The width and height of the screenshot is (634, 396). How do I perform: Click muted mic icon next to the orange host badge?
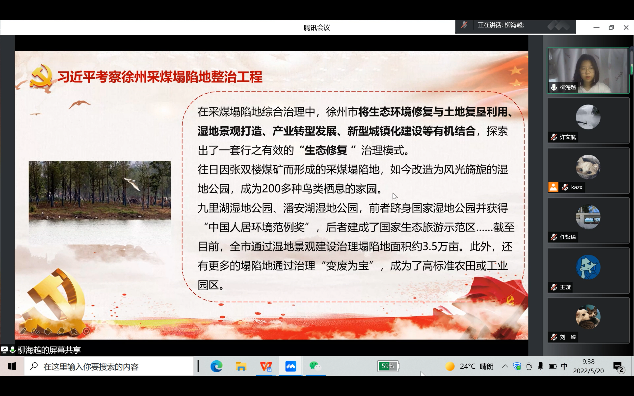[x=565, y=187]
